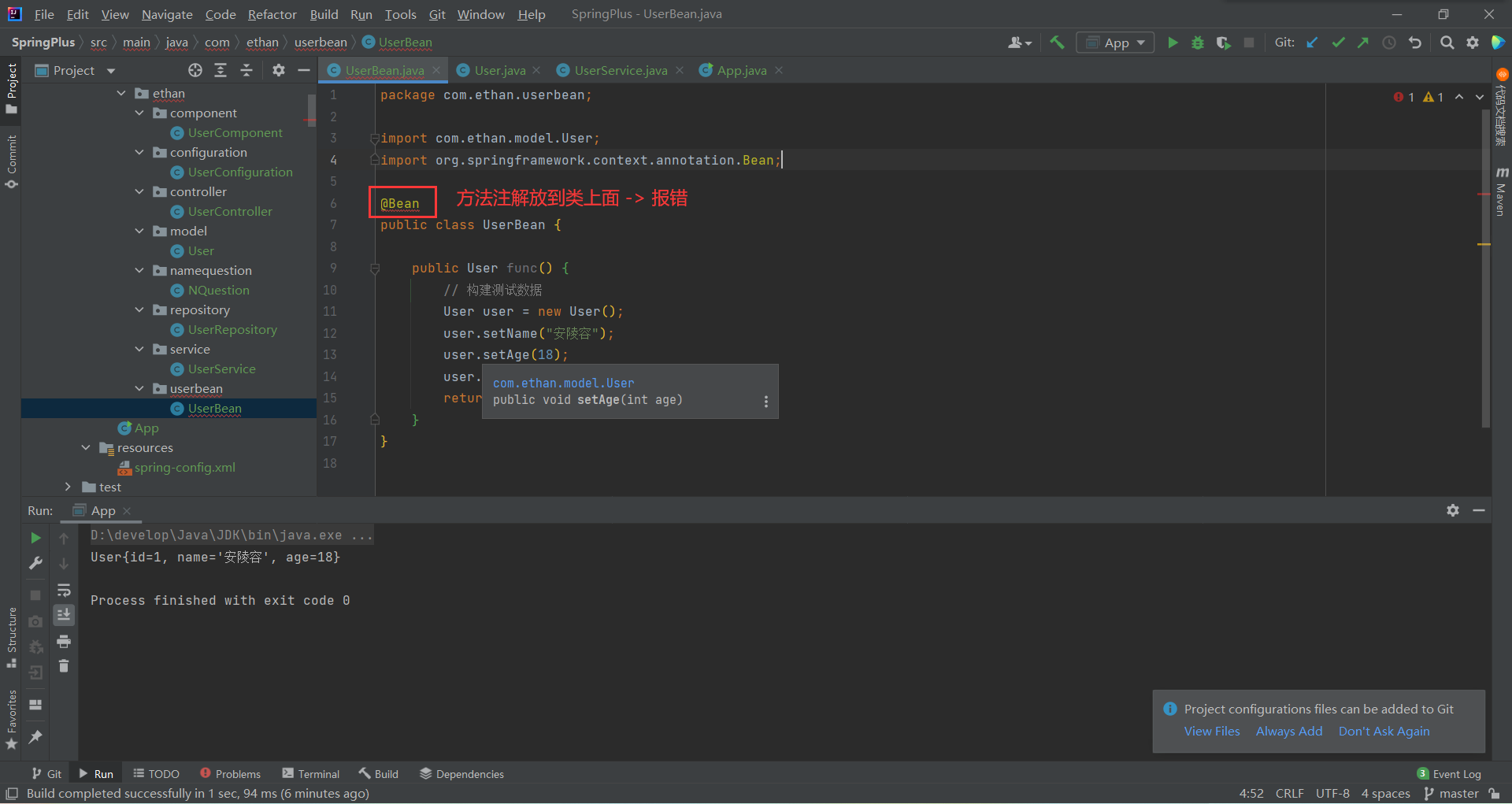1512x804 pixels.
Task: Toggle the Maven tool window button
Action: click(x=1502, y=191)
